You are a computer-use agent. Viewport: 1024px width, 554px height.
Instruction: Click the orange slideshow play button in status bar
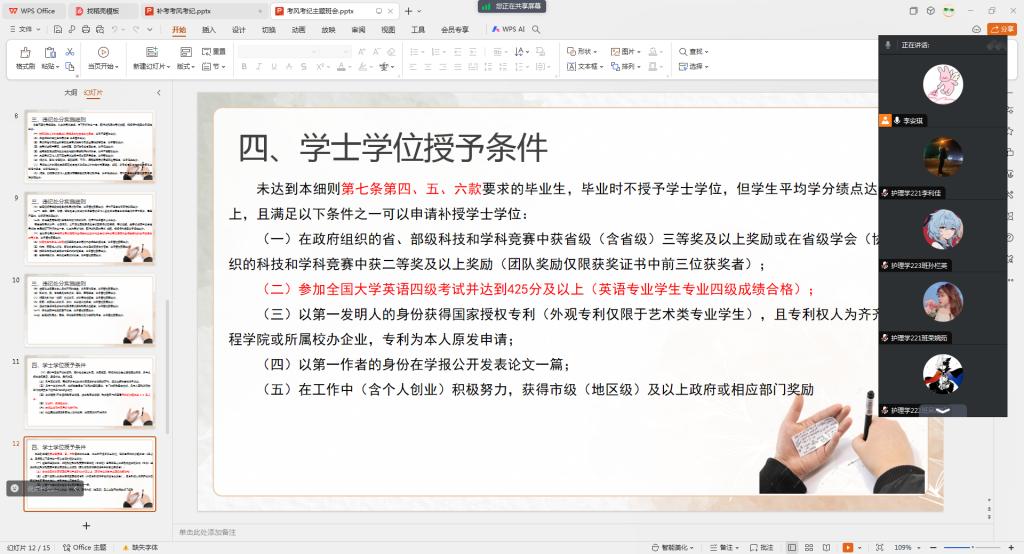pos(847,547)
